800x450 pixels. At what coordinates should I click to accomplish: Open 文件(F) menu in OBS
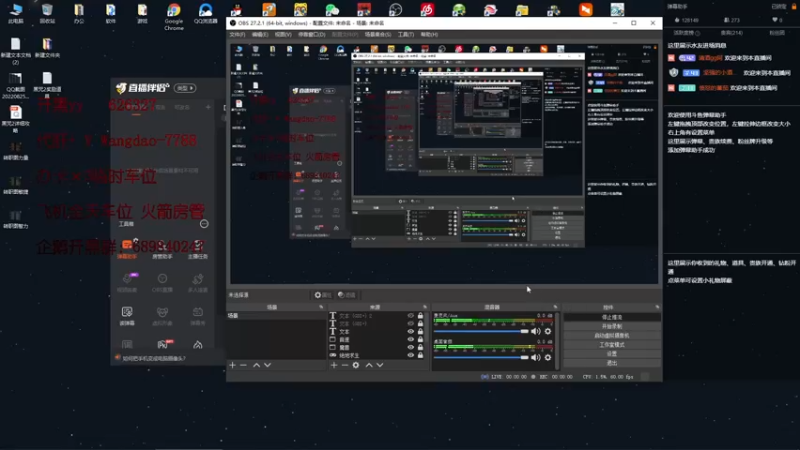point(237,35)
